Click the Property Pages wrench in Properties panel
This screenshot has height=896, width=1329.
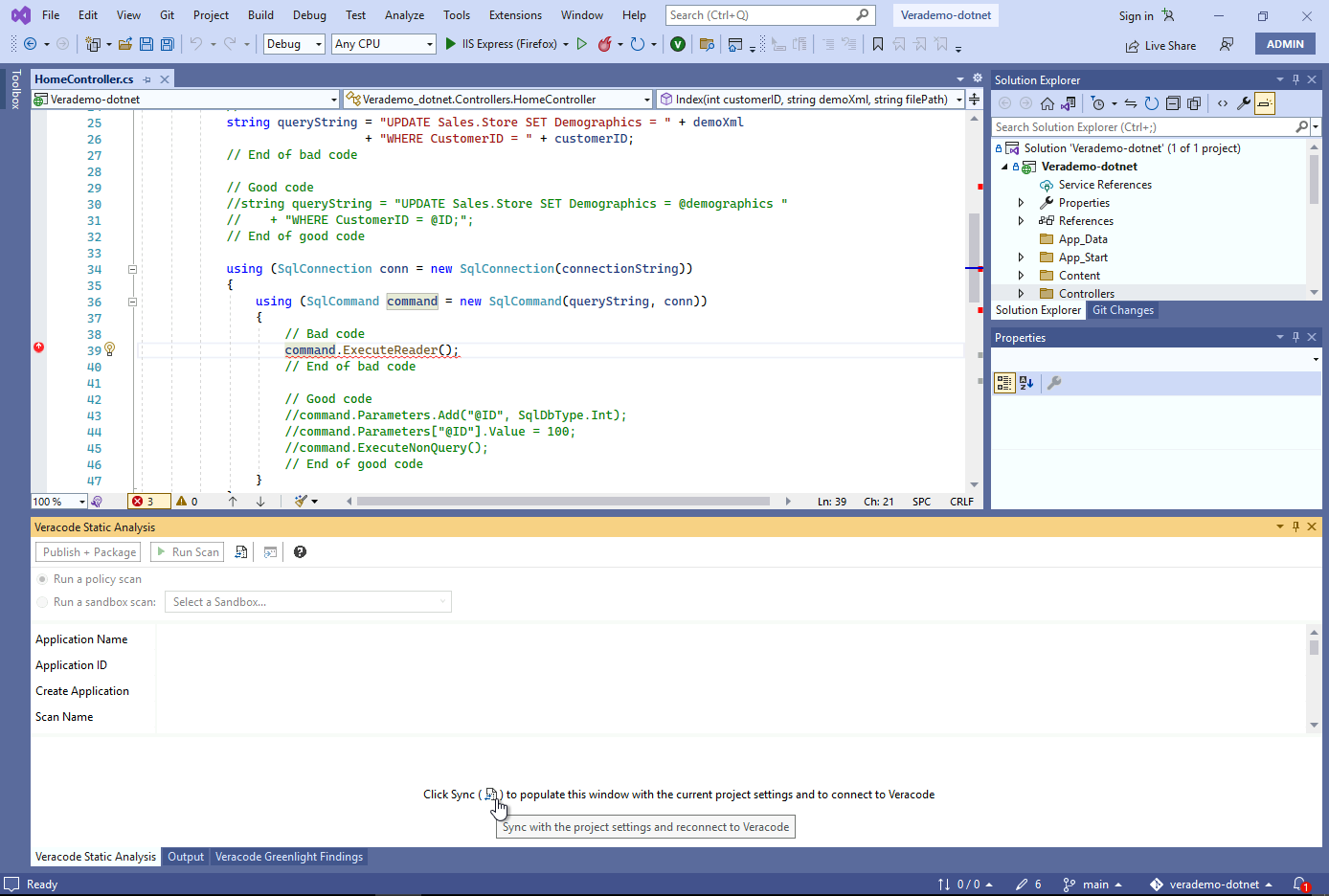(1054, 383)
